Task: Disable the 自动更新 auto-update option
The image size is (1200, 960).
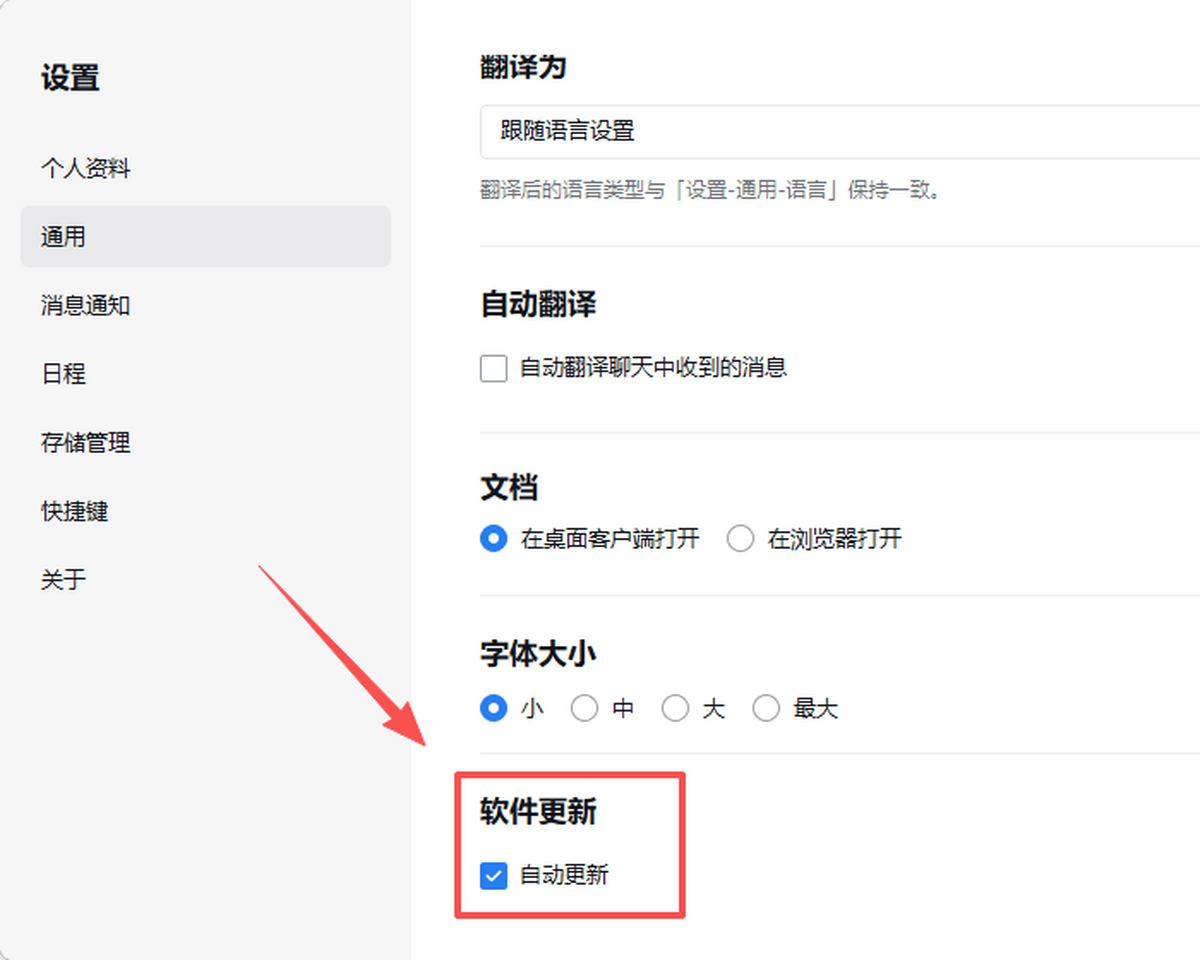Action: 493,876
